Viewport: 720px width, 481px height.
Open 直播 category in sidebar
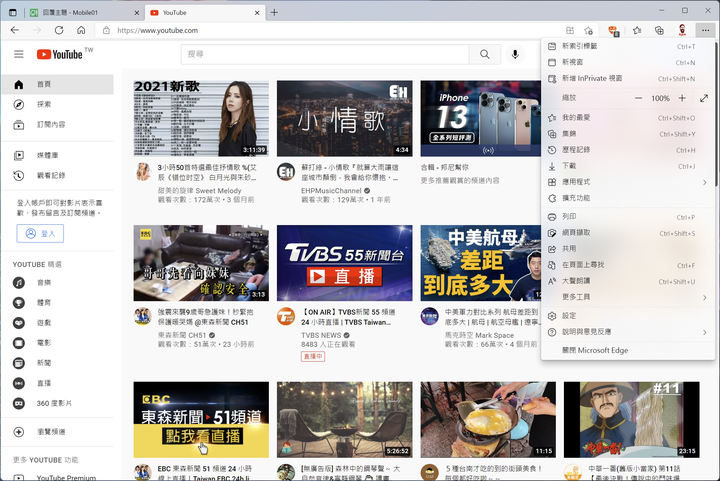57,383
